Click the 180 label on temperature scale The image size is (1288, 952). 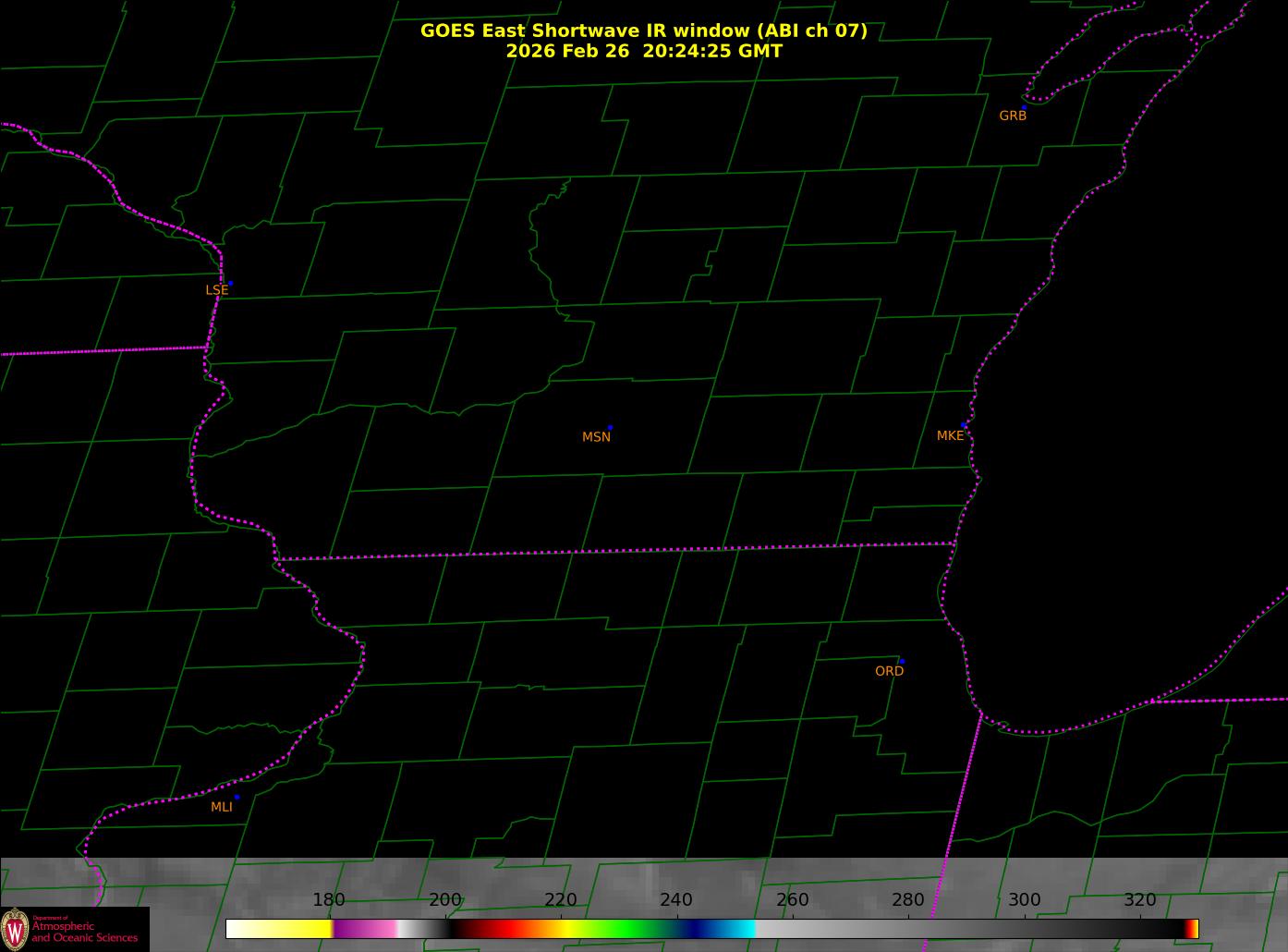[x=329, y=900]
